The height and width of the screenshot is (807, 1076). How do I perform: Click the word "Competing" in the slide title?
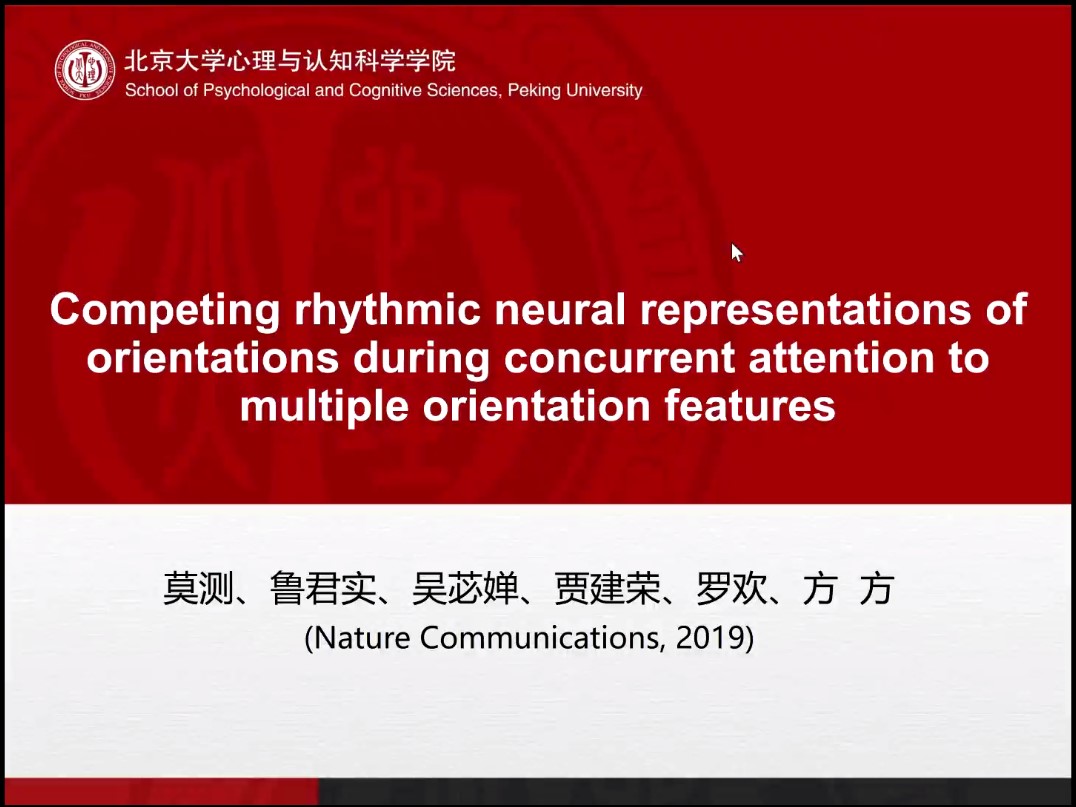tap(165, 310)
